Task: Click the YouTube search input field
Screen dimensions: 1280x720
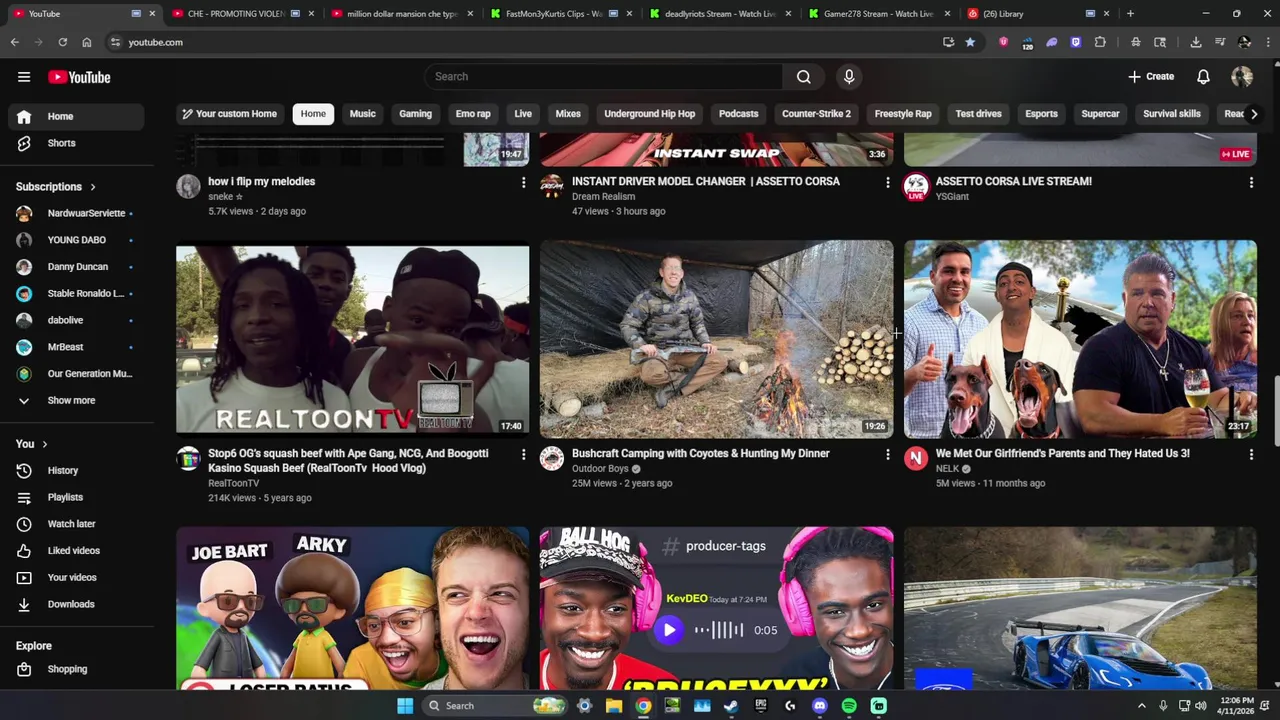Action: pyautogui.click(x=604, y=77)
